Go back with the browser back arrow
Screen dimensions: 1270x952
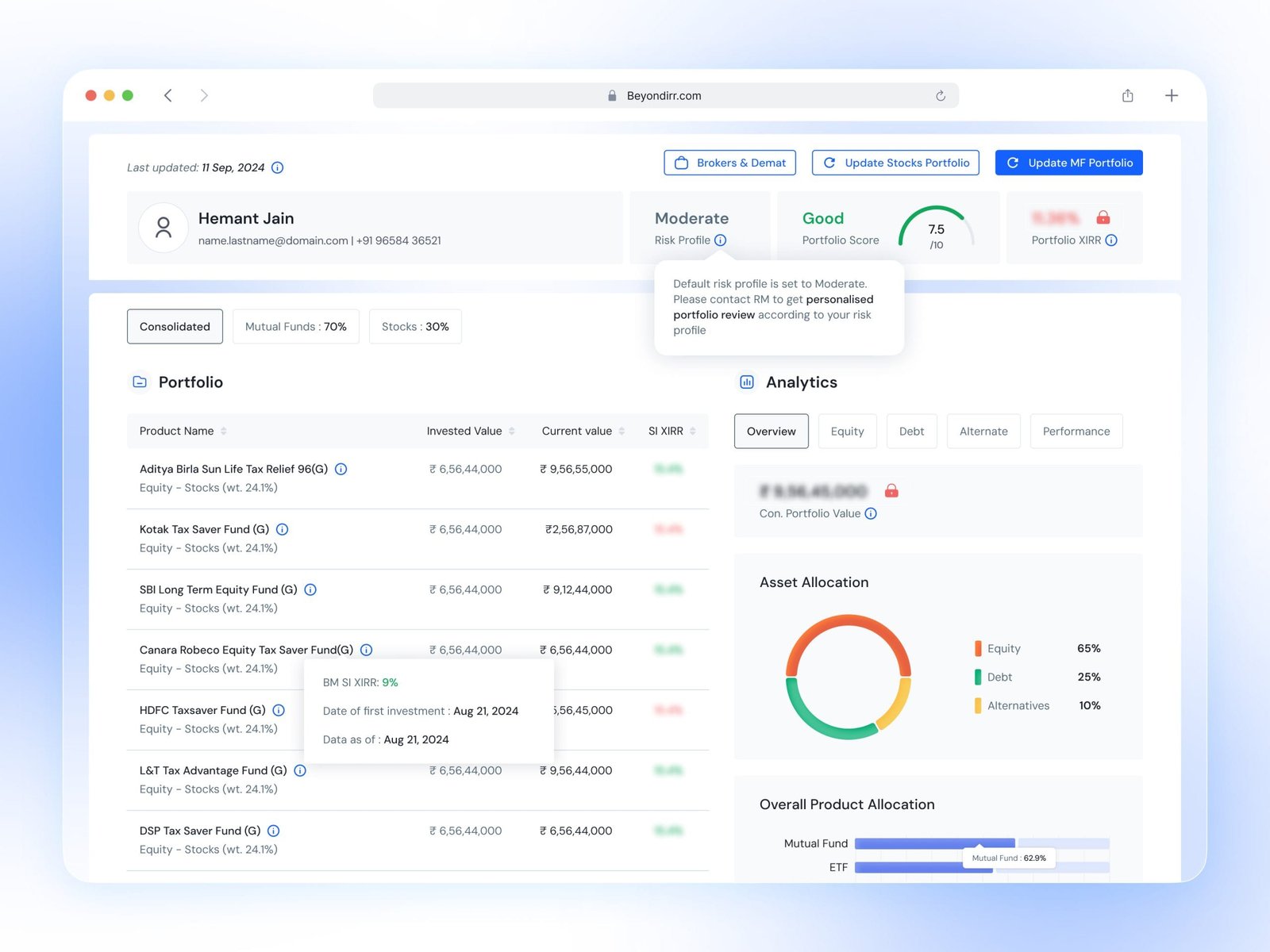(167, 95)
